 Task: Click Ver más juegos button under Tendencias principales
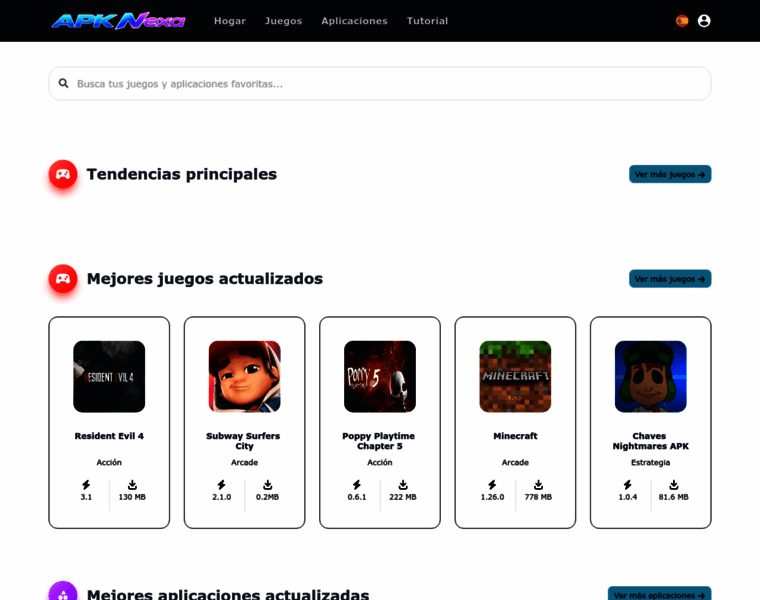coord(670,174)
